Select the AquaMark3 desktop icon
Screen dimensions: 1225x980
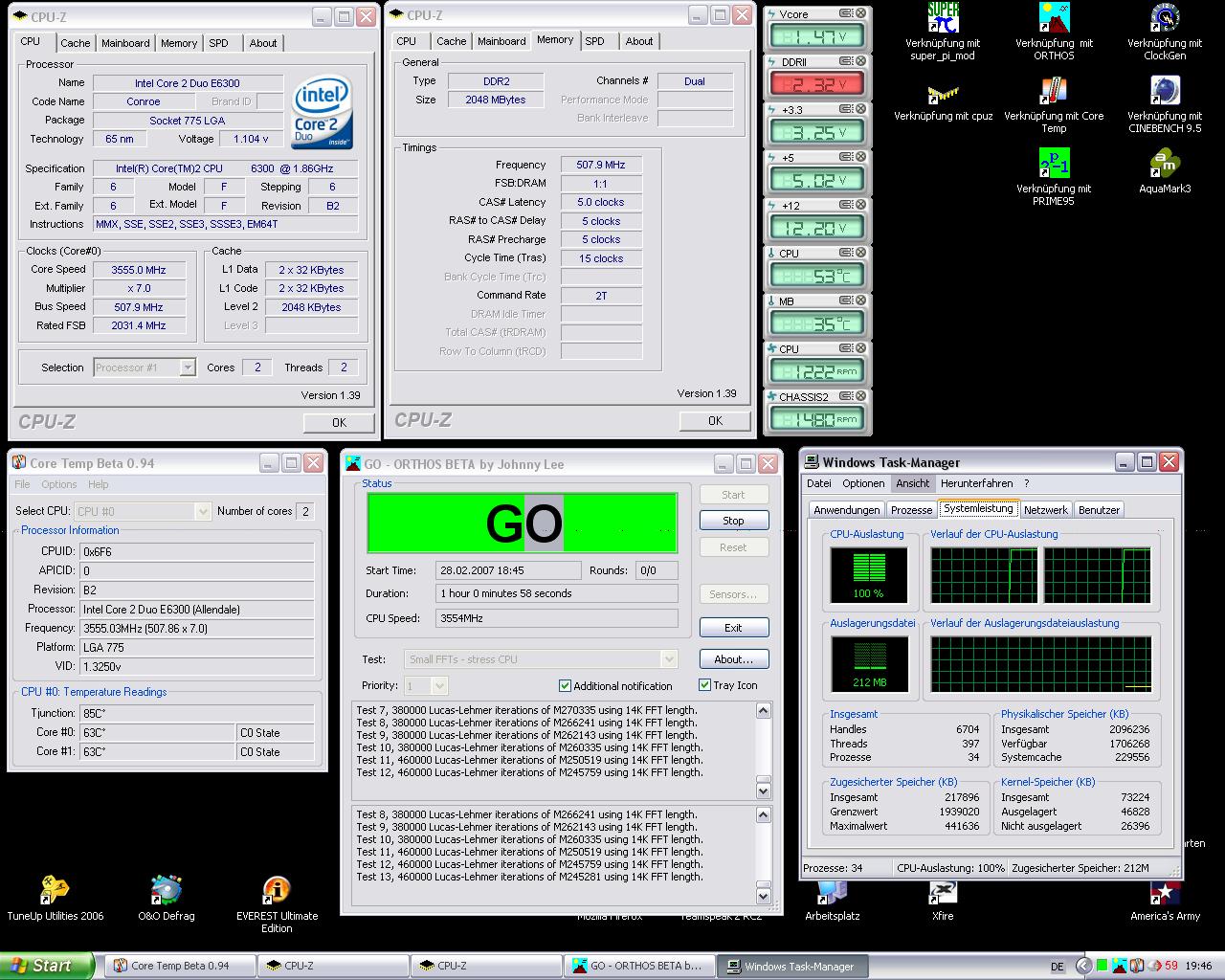coord(1165,171)
